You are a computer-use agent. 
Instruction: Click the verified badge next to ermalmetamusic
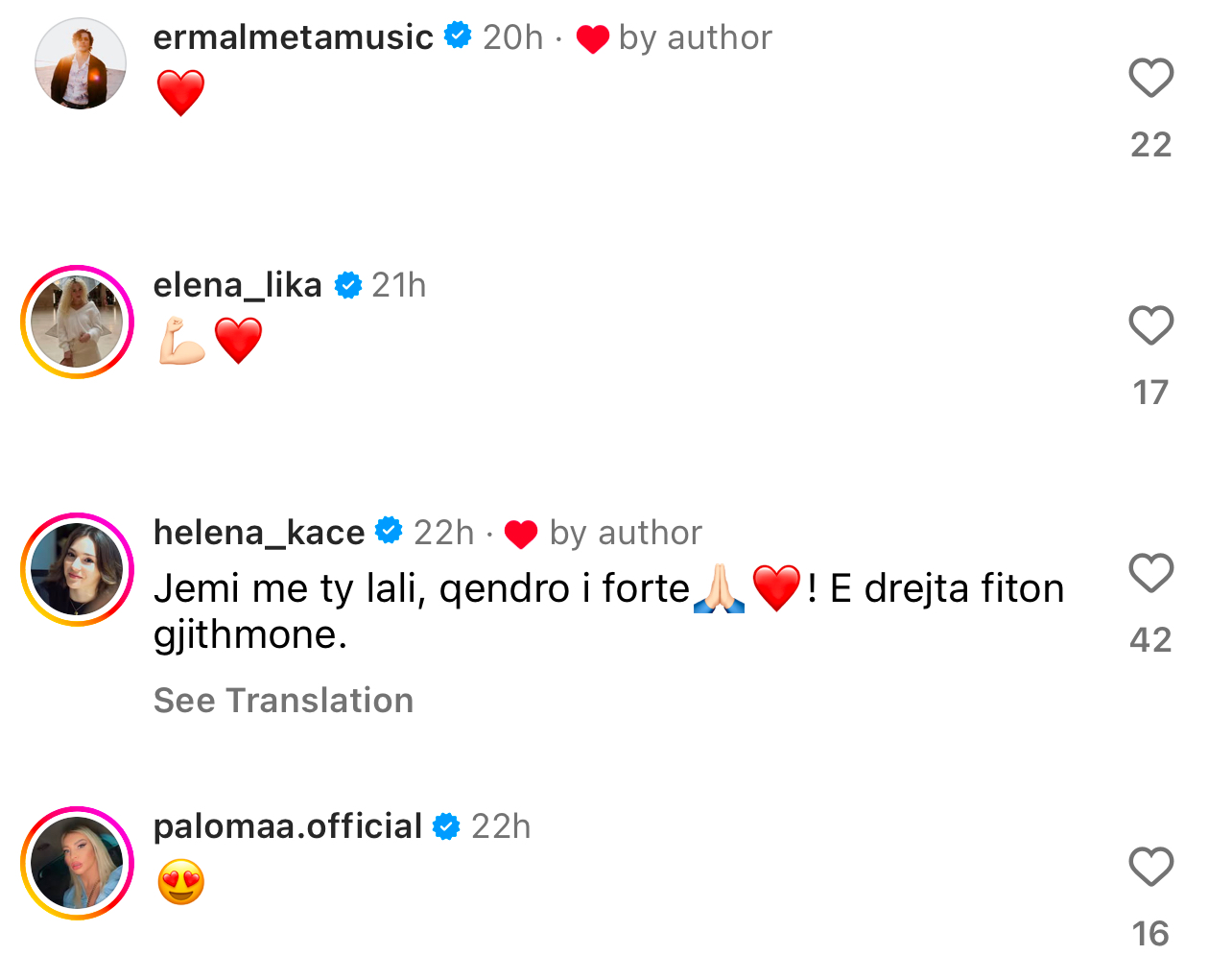click(x=458, y=36)
